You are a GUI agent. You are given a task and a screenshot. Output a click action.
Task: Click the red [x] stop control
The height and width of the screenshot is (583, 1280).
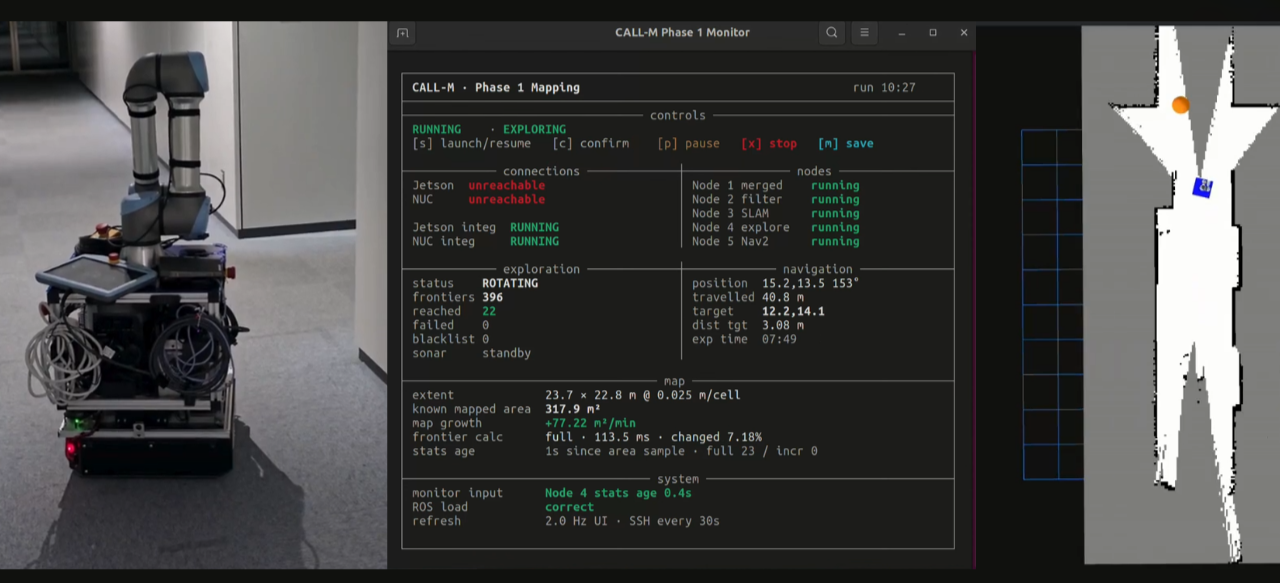pyautogui.click(x=769, y=144)
